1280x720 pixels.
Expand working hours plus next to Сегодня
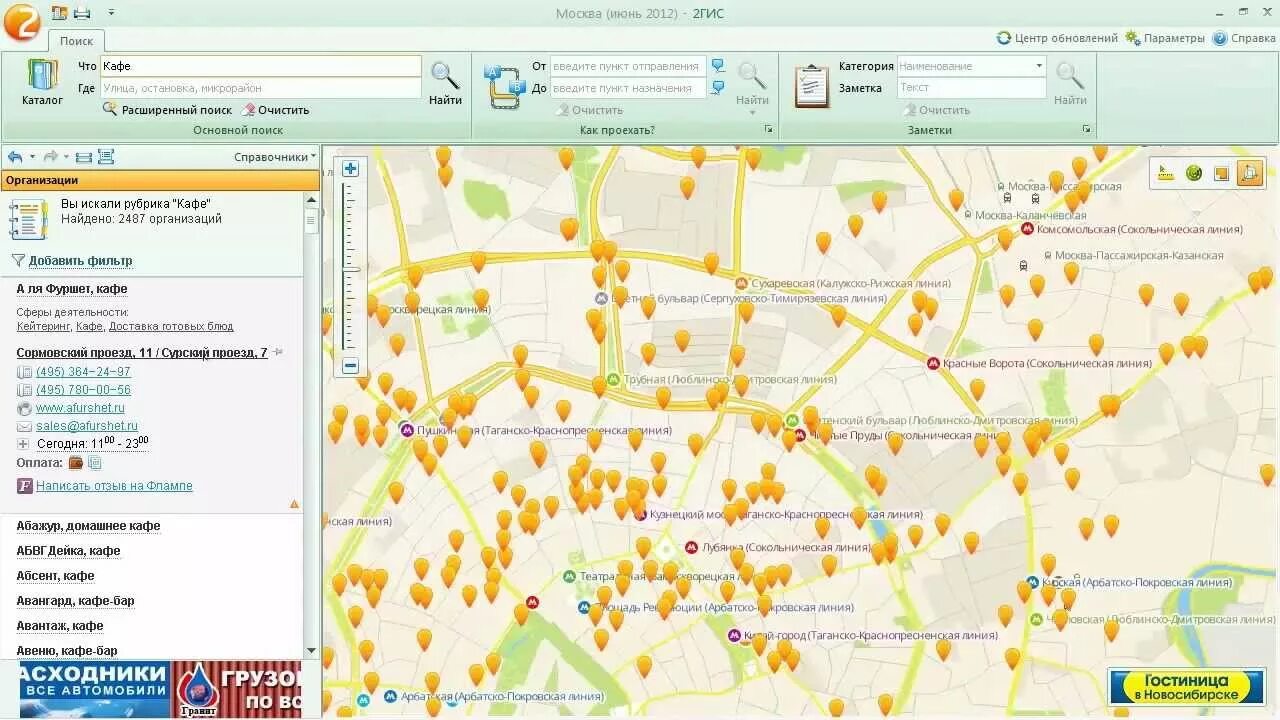pyautogui.click(x=24, y=443)
